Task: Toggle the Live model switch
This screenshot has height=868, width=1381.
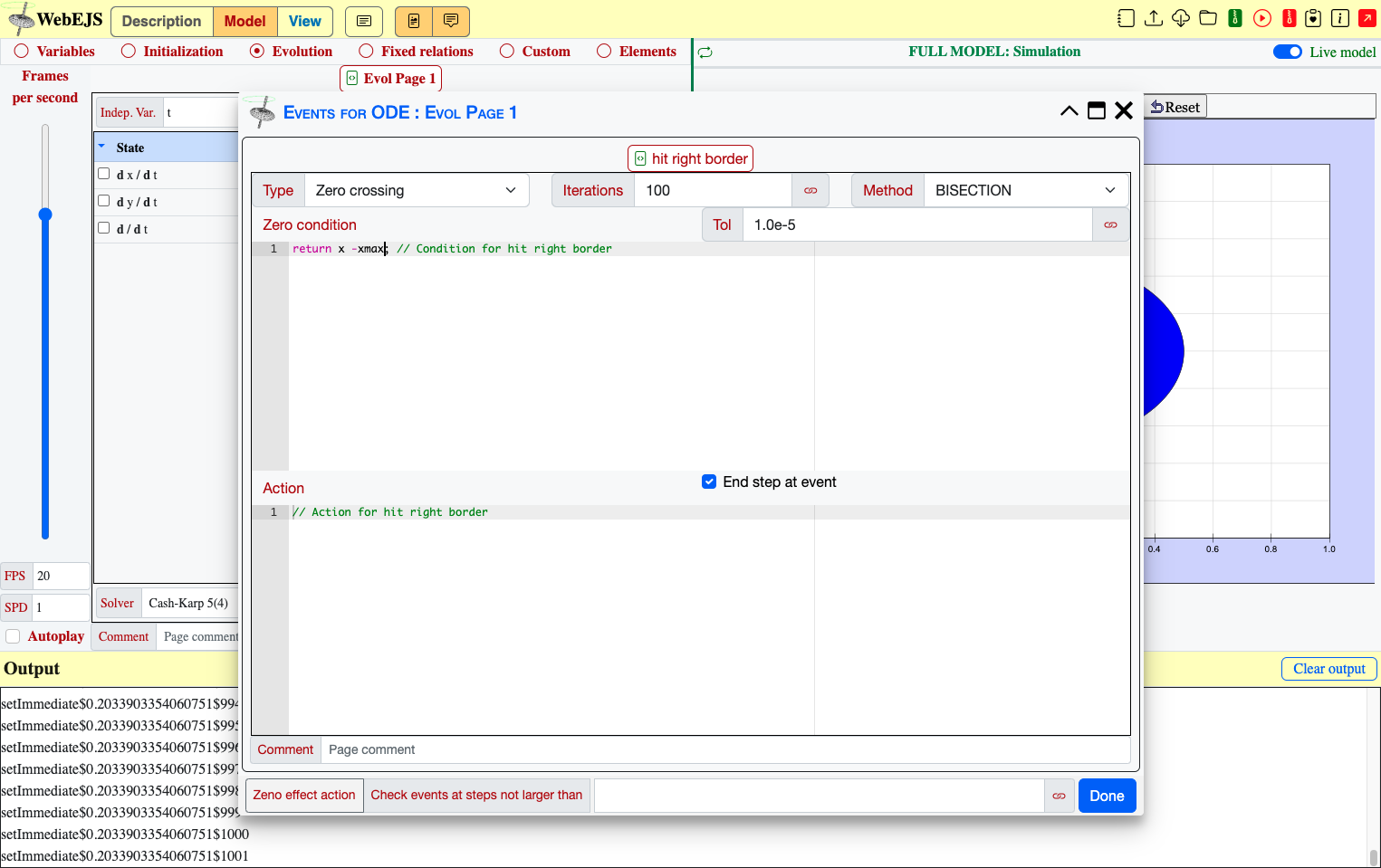Action: click(x=1287, y=52)
